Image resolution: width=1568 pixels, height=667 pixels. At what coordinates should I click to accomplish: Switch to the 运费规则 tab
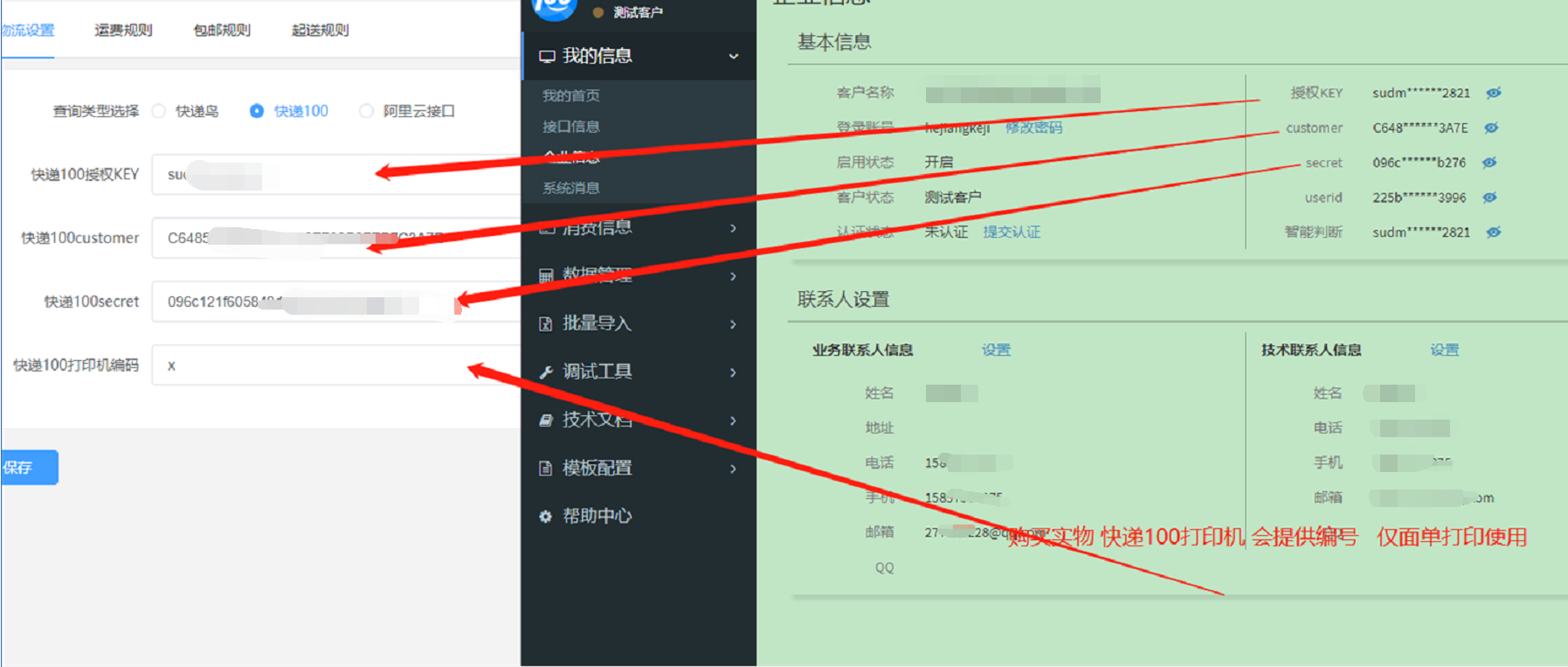pyautogui.click(x=123, y=31)
